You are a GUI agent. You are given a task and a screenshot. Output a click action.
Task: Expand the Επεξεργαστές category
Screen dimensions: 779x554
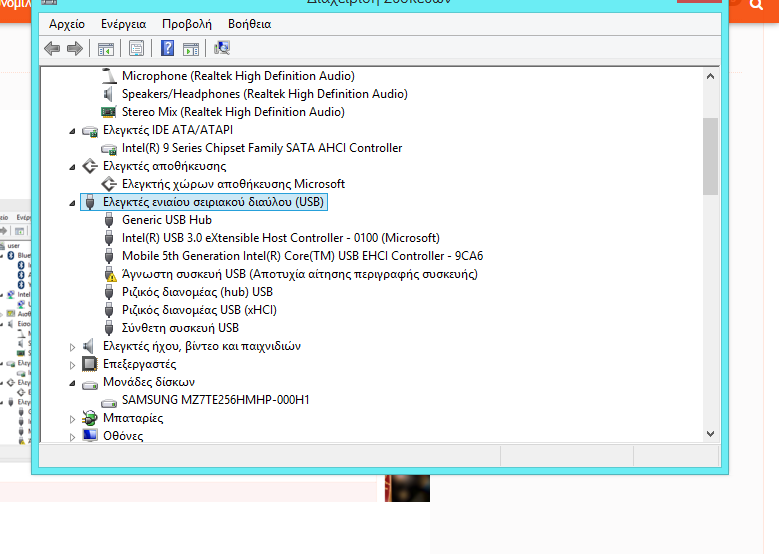point(72,365)
